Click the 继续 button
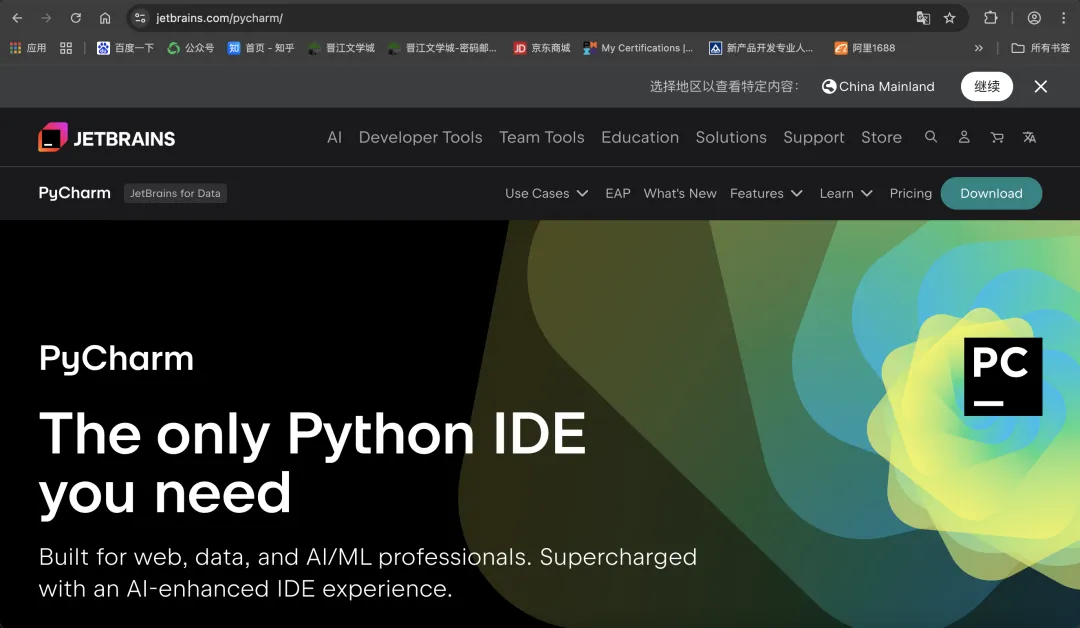Viewport: 1080px width, 628px height. click(x=986, y=86)
